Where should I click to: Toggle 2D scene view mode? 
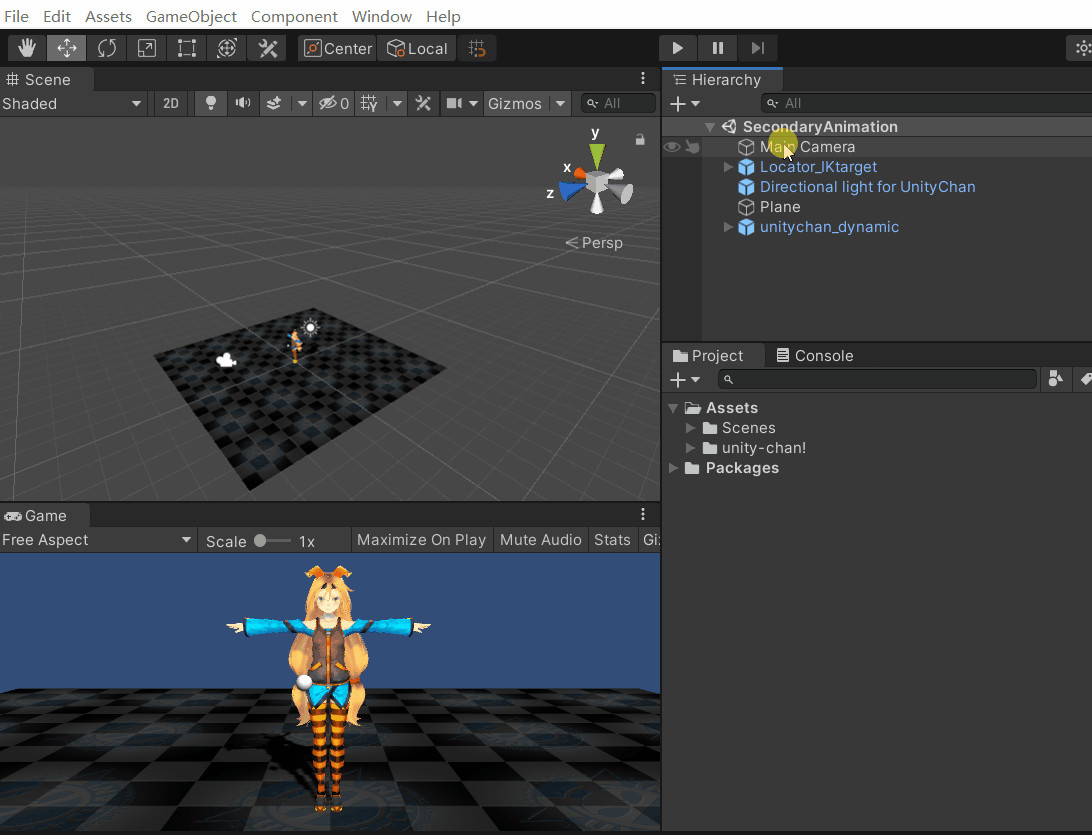[171, 104]
